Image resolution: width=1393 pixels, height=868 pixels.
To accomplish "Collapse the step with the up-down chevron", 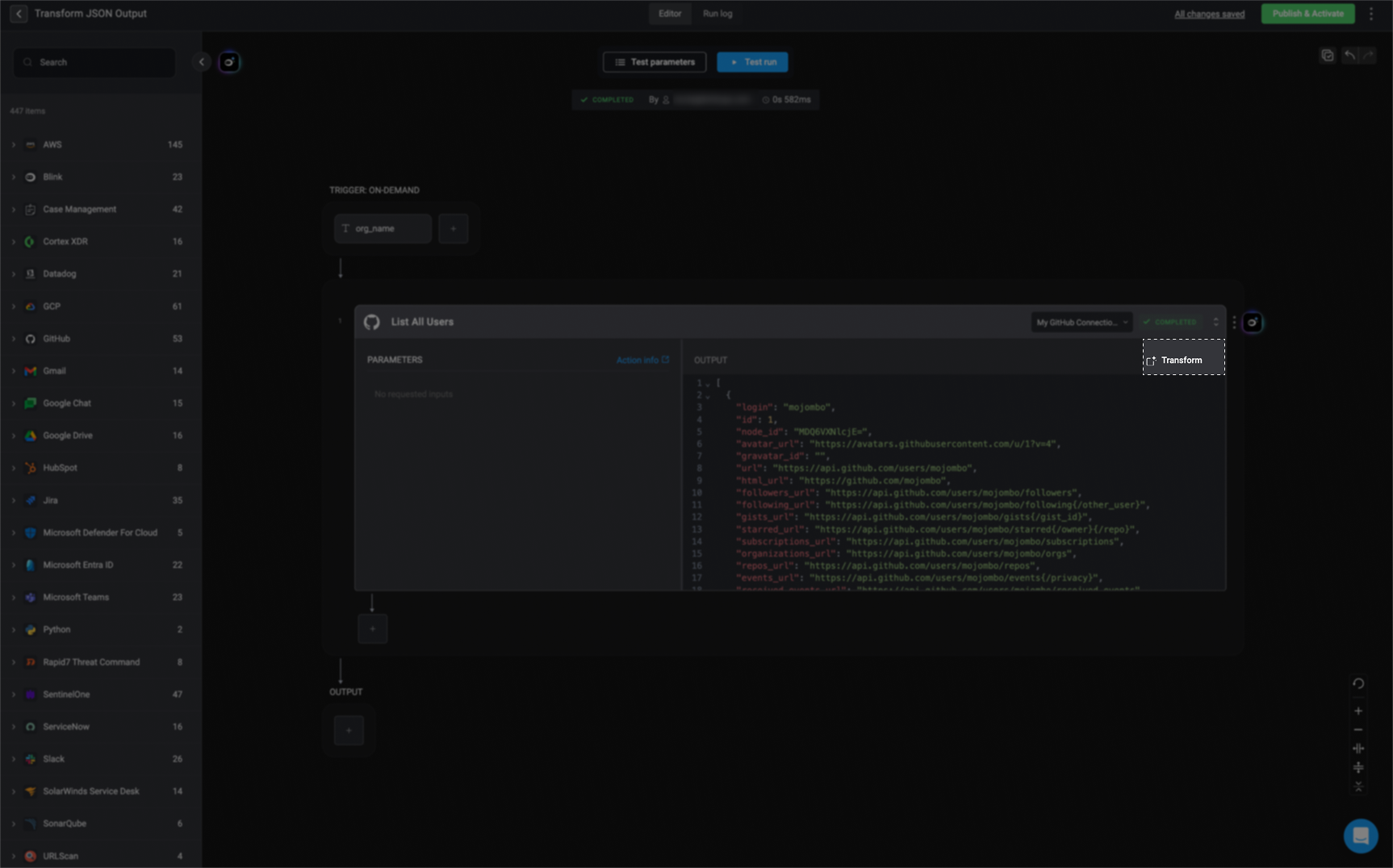I will pos(1215,322).
